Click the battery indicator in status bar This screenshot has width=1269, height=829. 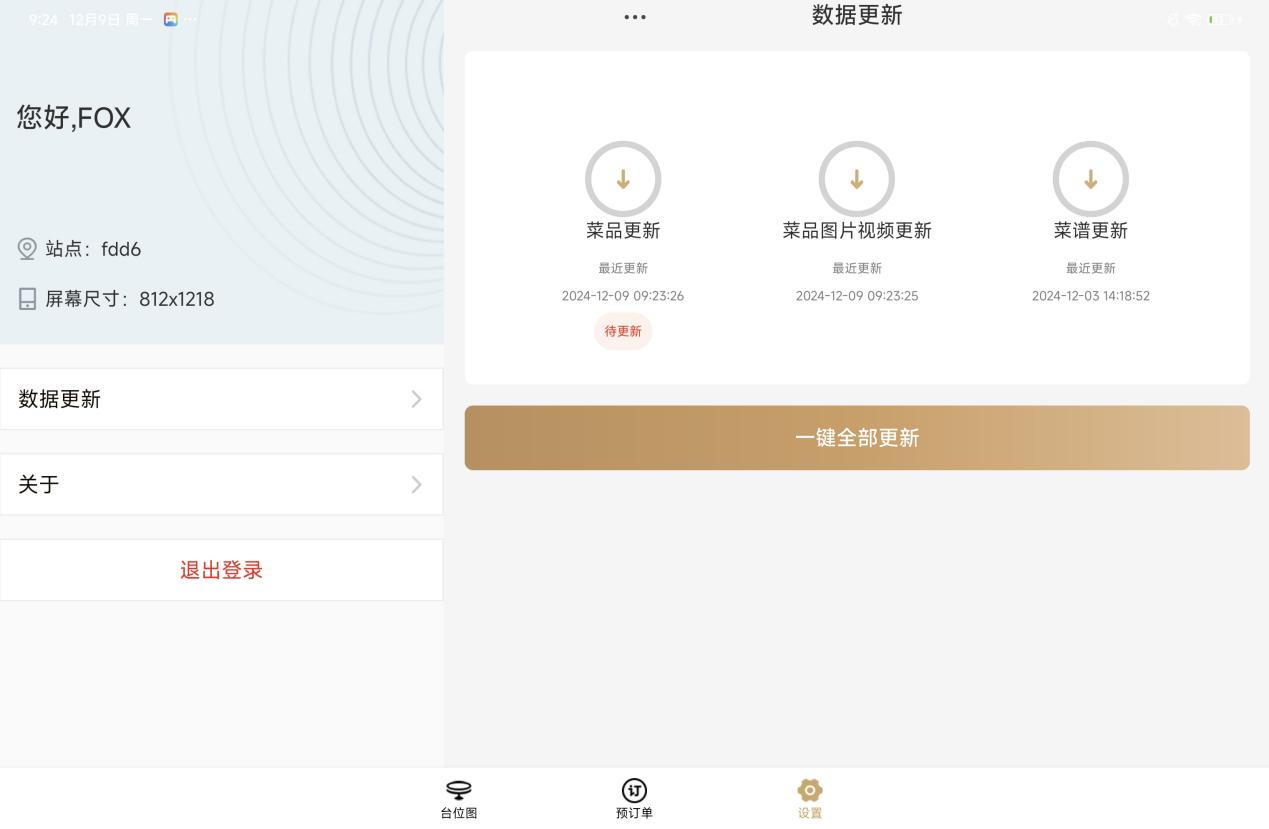click(x=1222, y=20)
